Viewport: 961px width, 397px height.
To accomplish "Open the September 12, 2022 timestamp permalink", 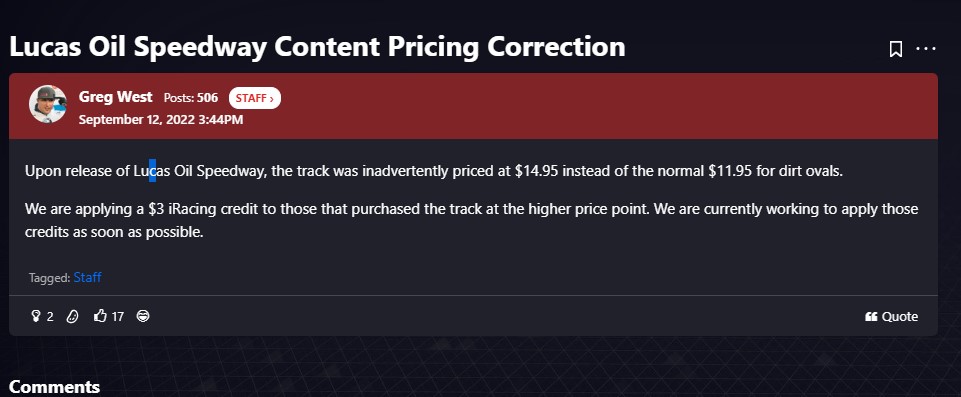I will click(x=161, y=119).
